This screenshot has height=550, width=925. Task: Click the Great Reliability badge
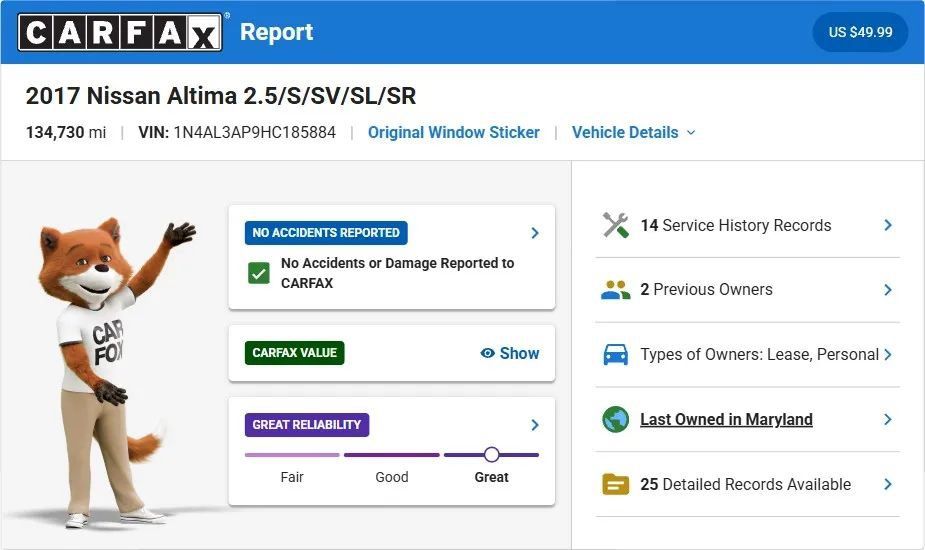click(x=307, y=425)
